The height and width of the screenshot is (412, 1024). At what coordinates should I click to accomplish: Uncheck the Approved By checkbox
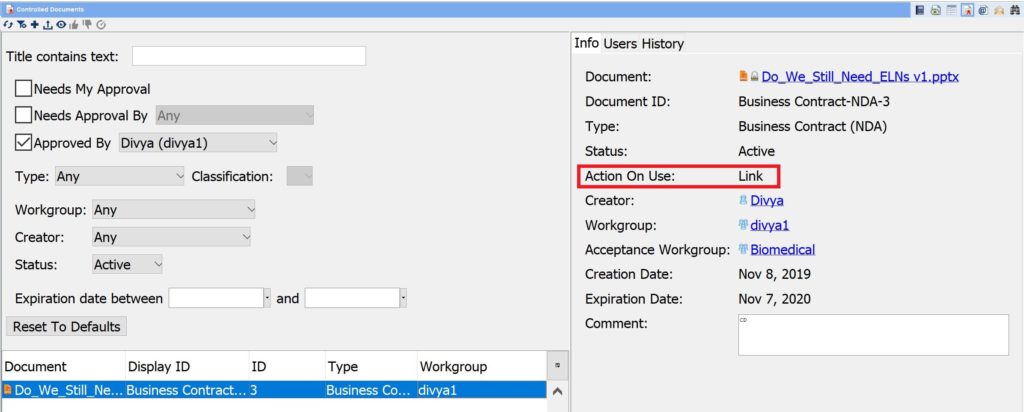[24, 143]
